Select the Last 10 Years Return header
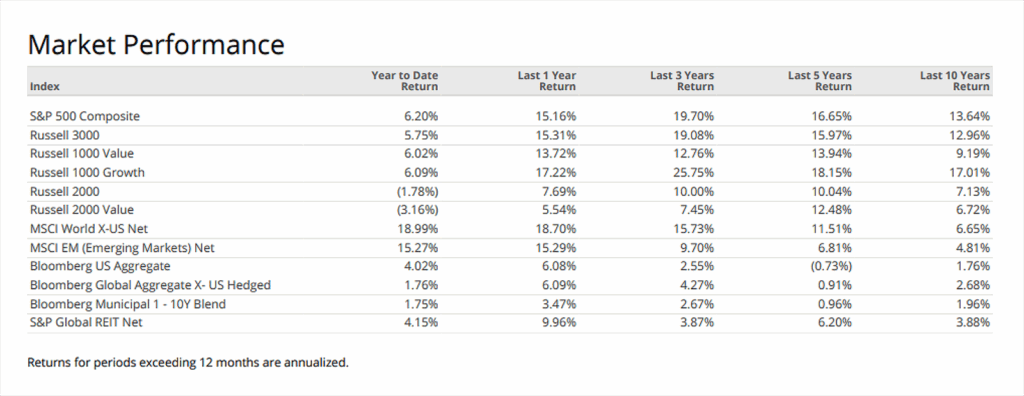The height and width of the screenshot is (396, 1024). click(x=955, y=81)
